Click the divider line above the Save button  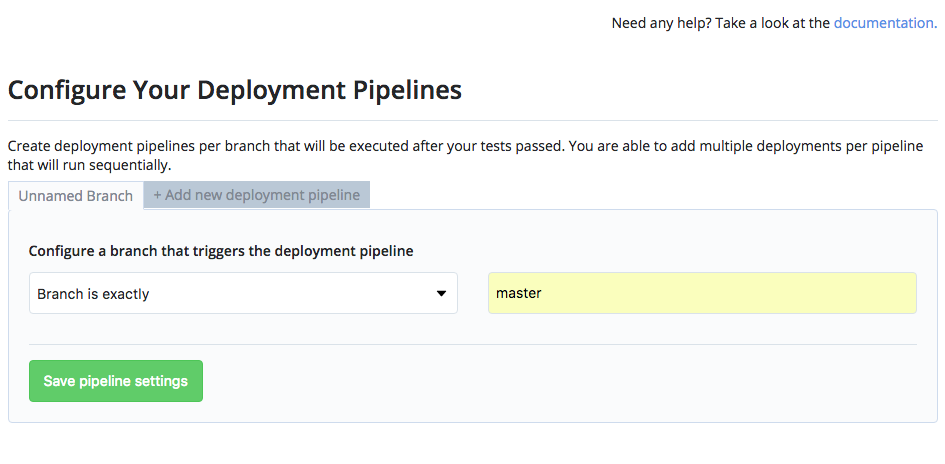tap(472, 344)
